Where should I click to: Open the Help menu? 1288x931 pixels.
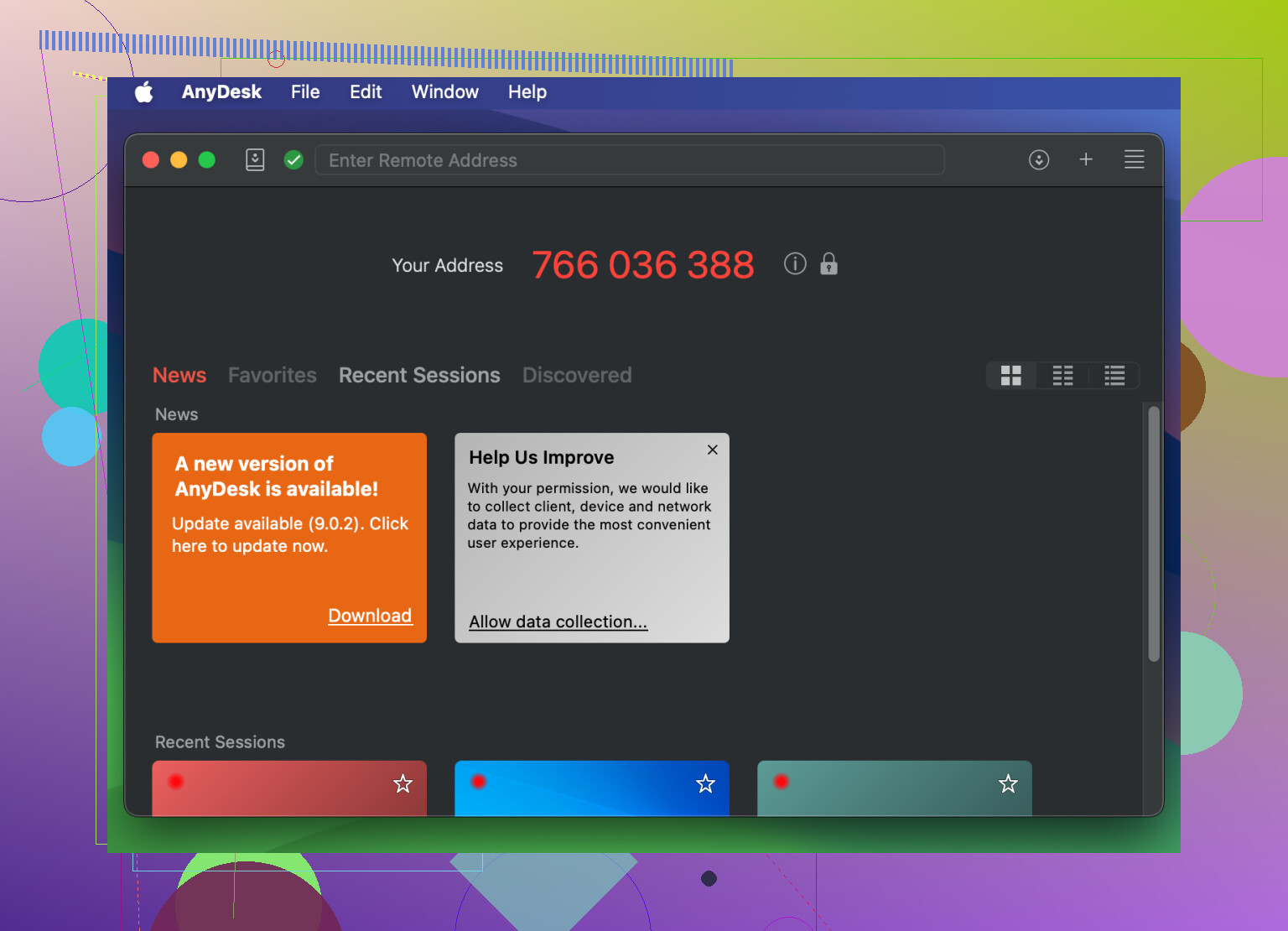click(x=527, y=92)
